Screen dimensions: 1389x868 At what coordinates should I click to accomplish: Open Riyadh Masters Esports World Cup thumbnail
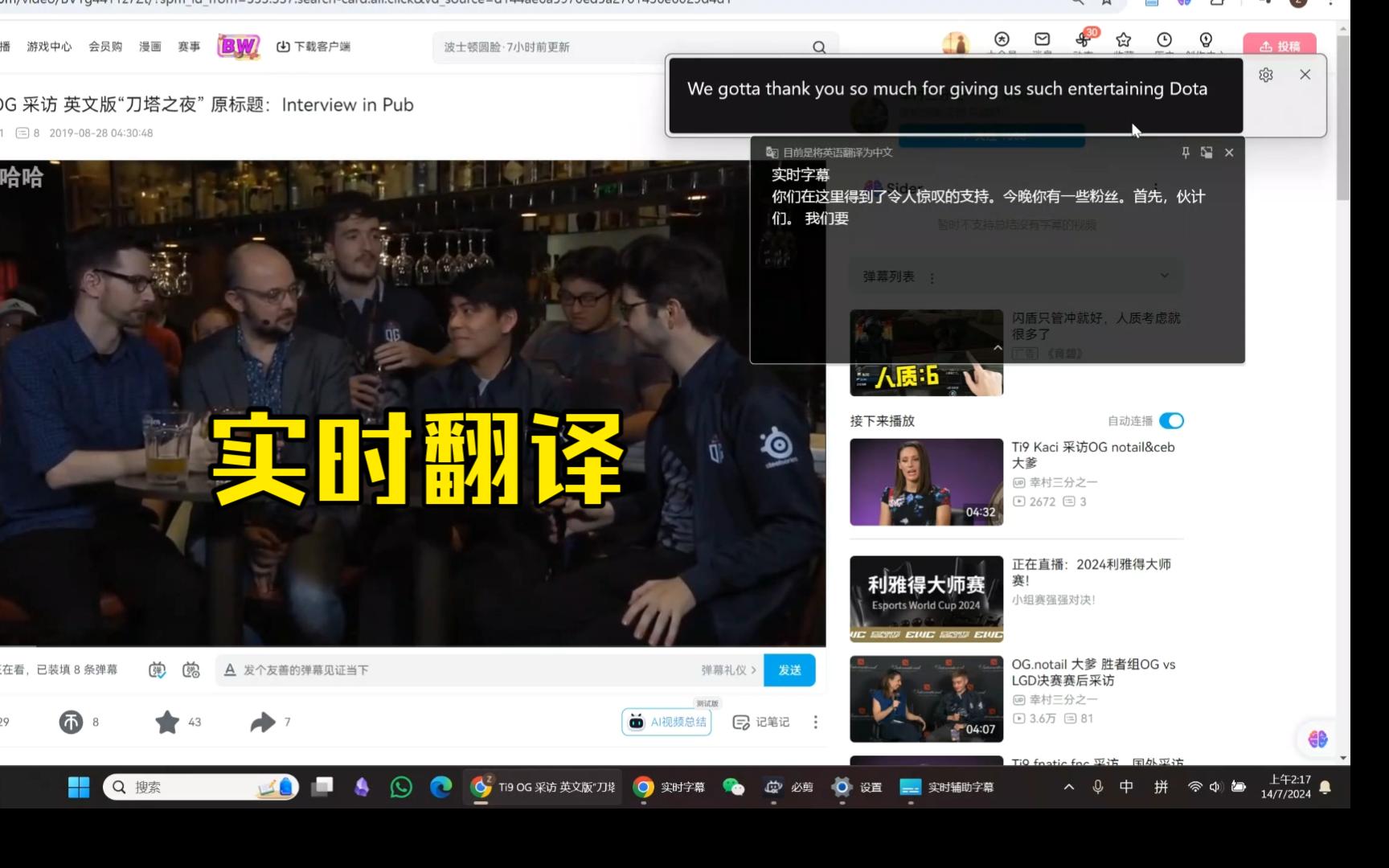927,599
